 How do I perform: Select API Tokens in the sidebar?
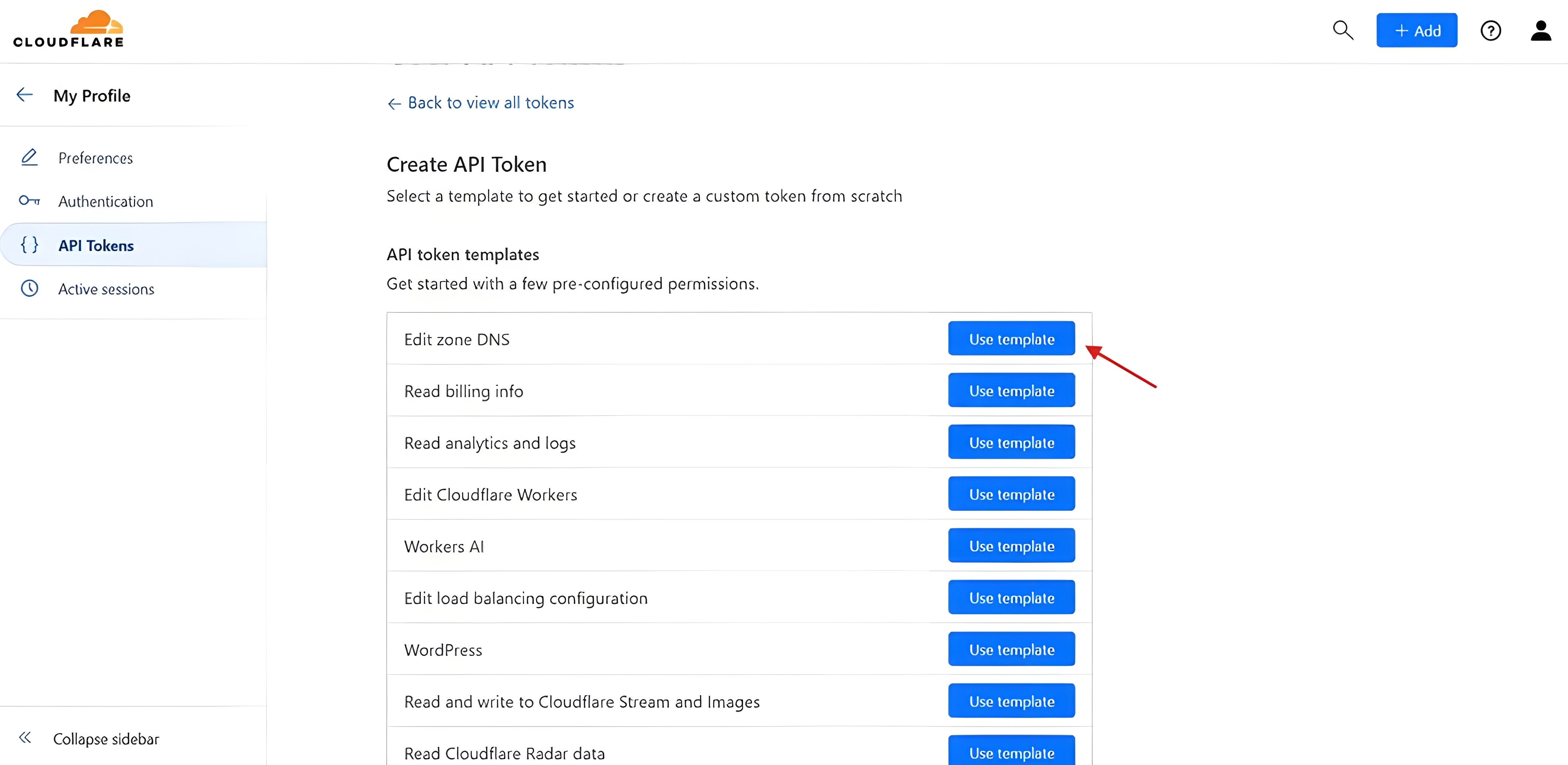pos(133,245)
